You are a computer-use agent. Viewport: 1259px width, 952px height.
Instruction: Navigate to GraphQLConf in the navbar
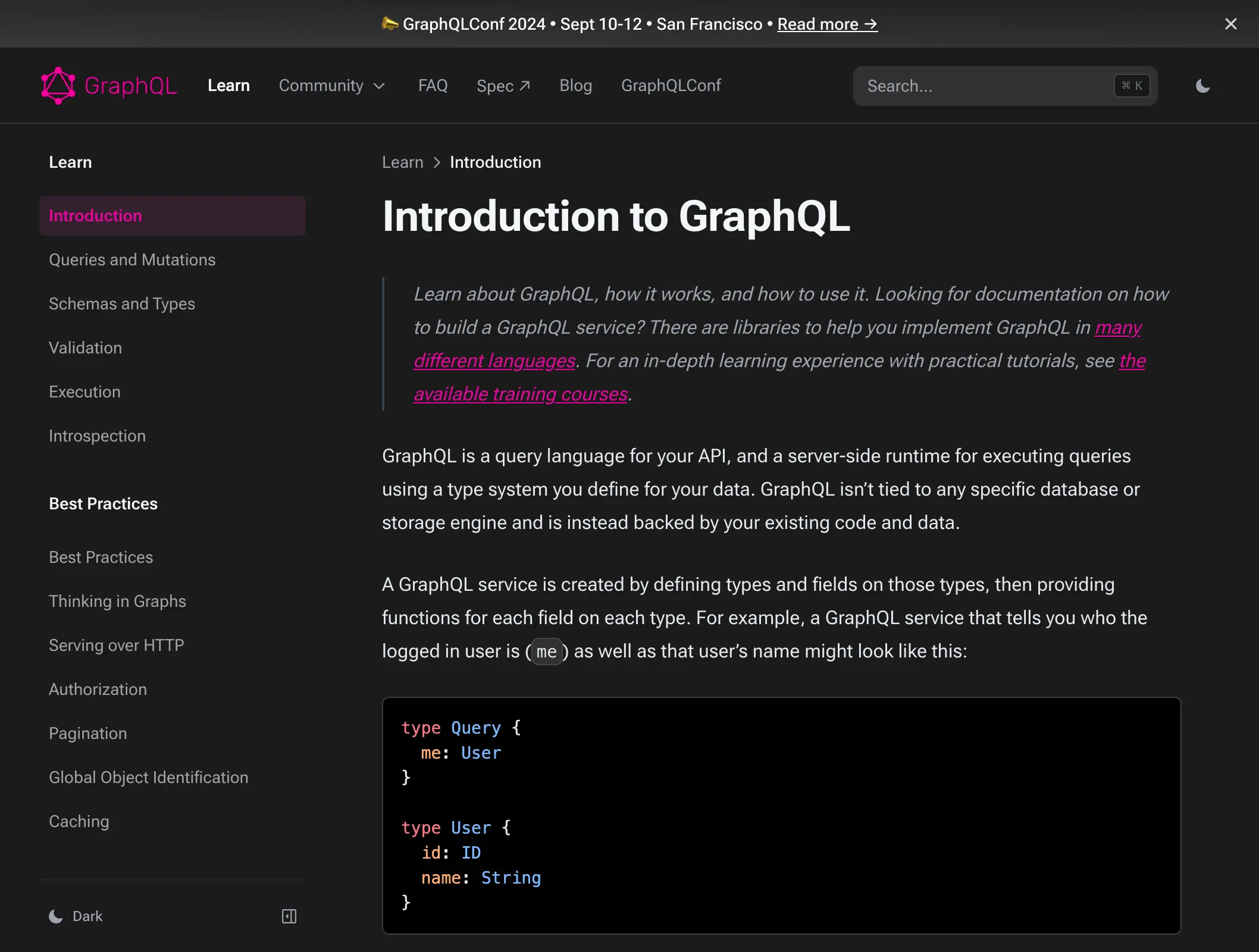click(x=671, y=86)
